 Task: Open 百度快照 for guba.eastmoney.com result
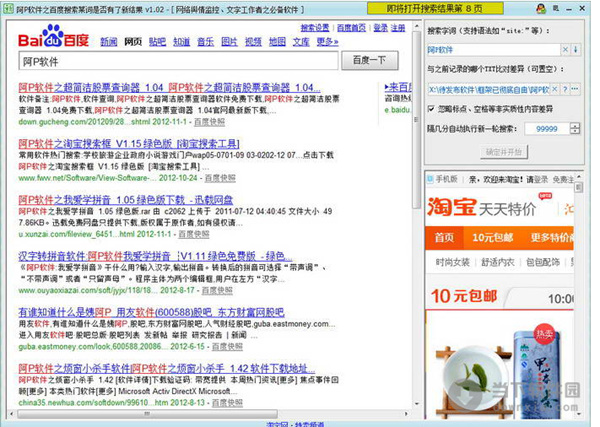(x=227, y=347)
